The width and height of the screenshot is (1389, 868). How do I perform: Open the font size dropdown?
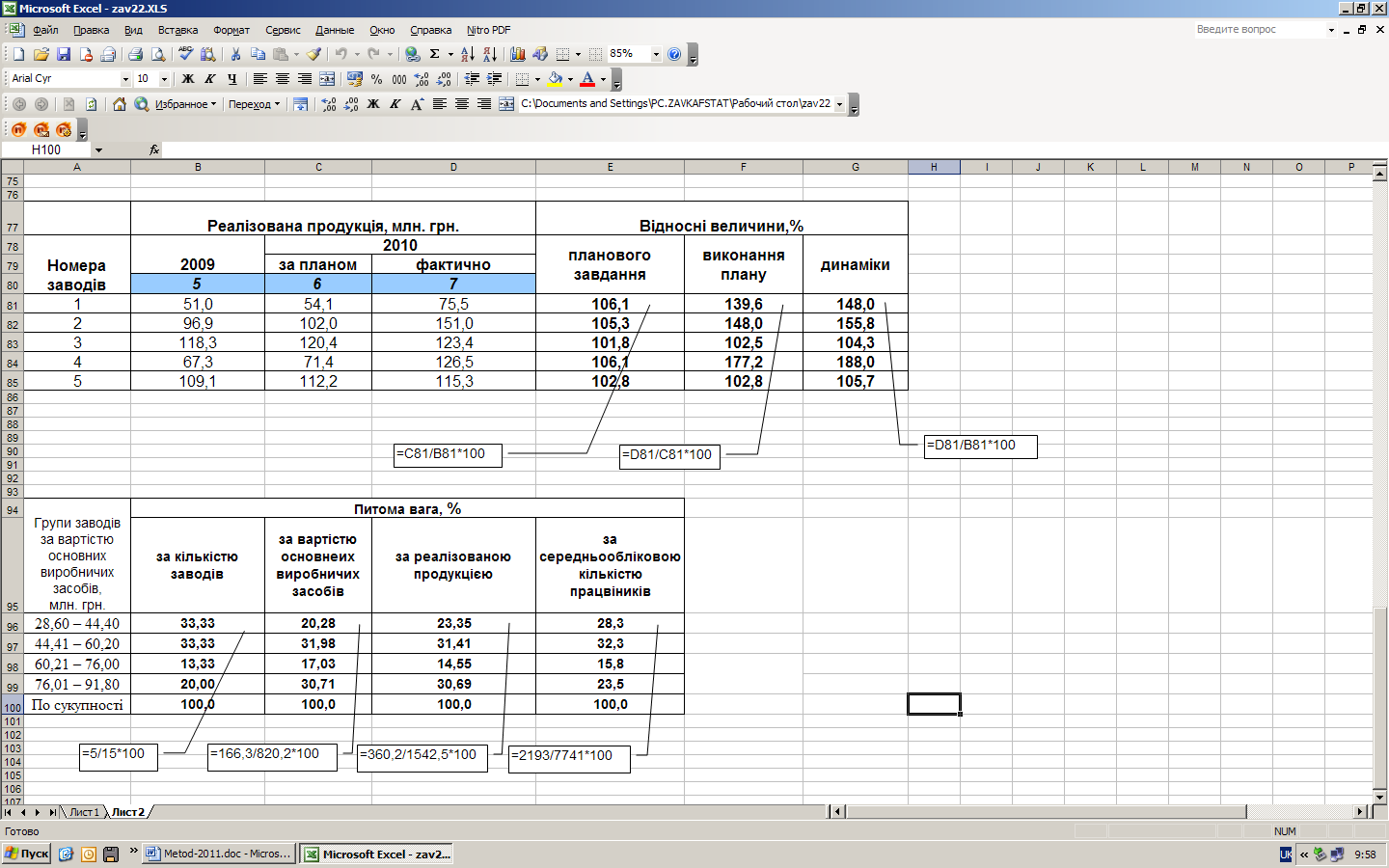click(x=164, y=79)
